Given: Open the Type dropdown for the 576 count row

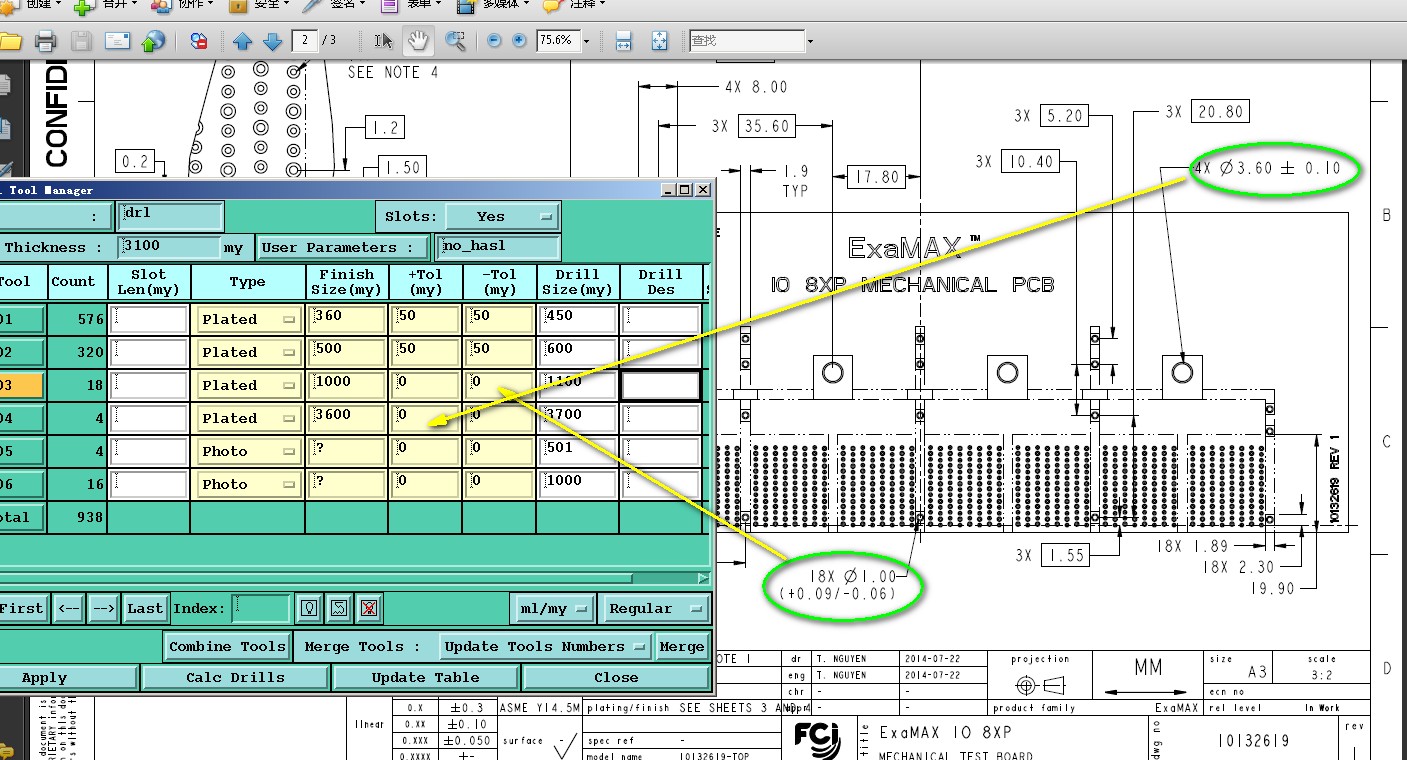Looking at the screenshot, I should coord(248,319).
